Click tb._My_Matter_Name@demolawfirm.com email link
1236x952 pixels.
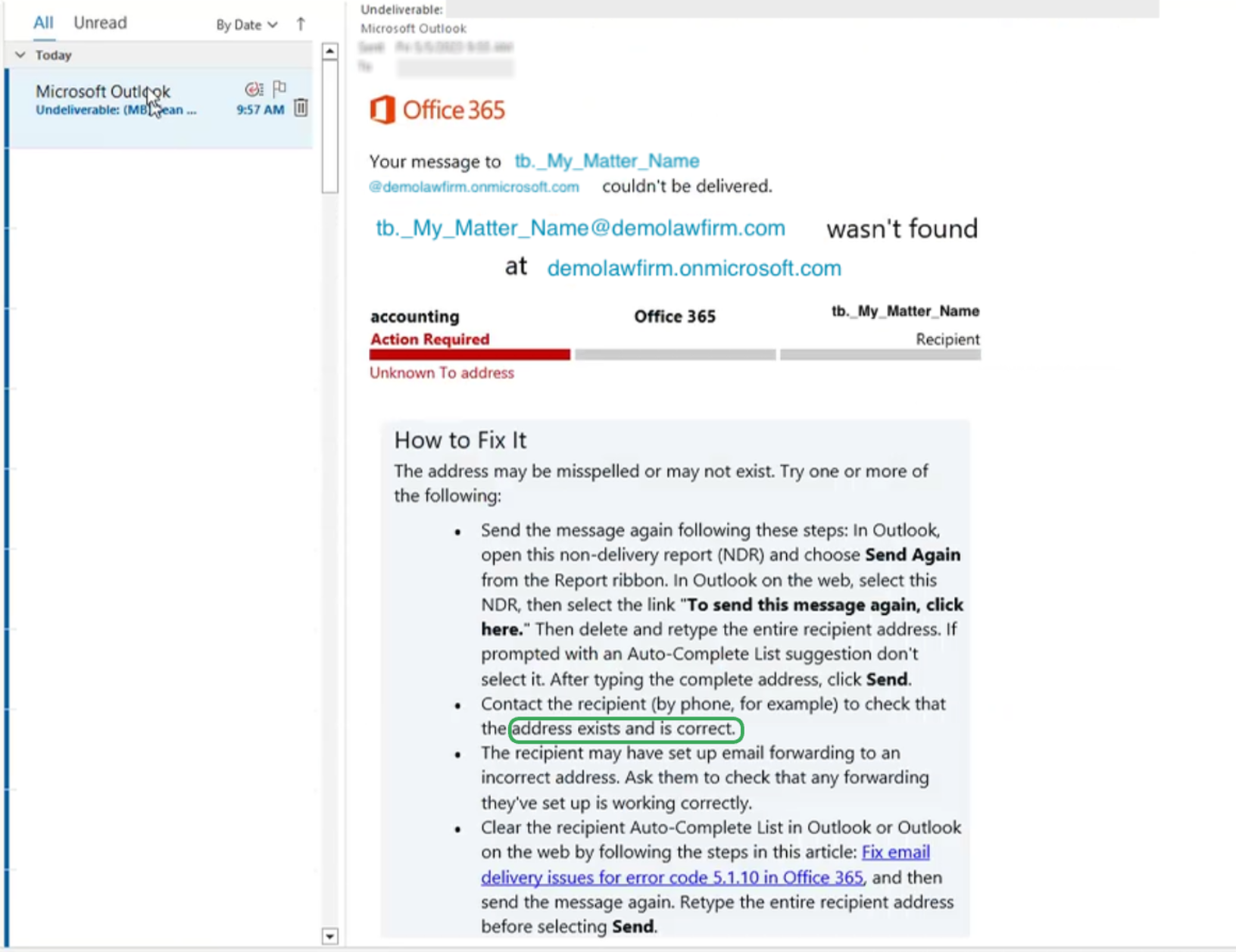(x=580, y=228)
